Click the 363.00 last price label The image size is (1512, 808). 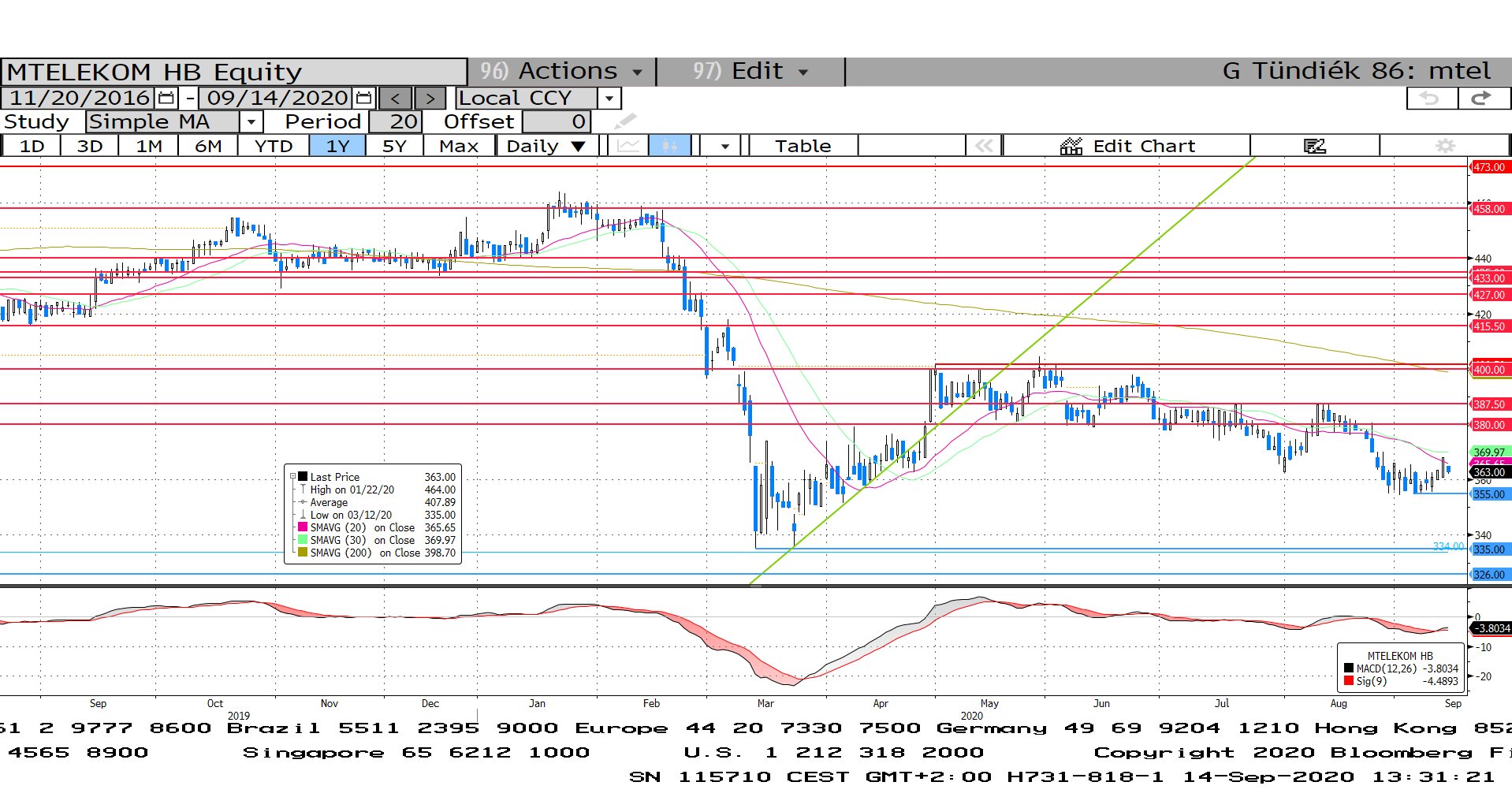click(x=1490, y=472)
